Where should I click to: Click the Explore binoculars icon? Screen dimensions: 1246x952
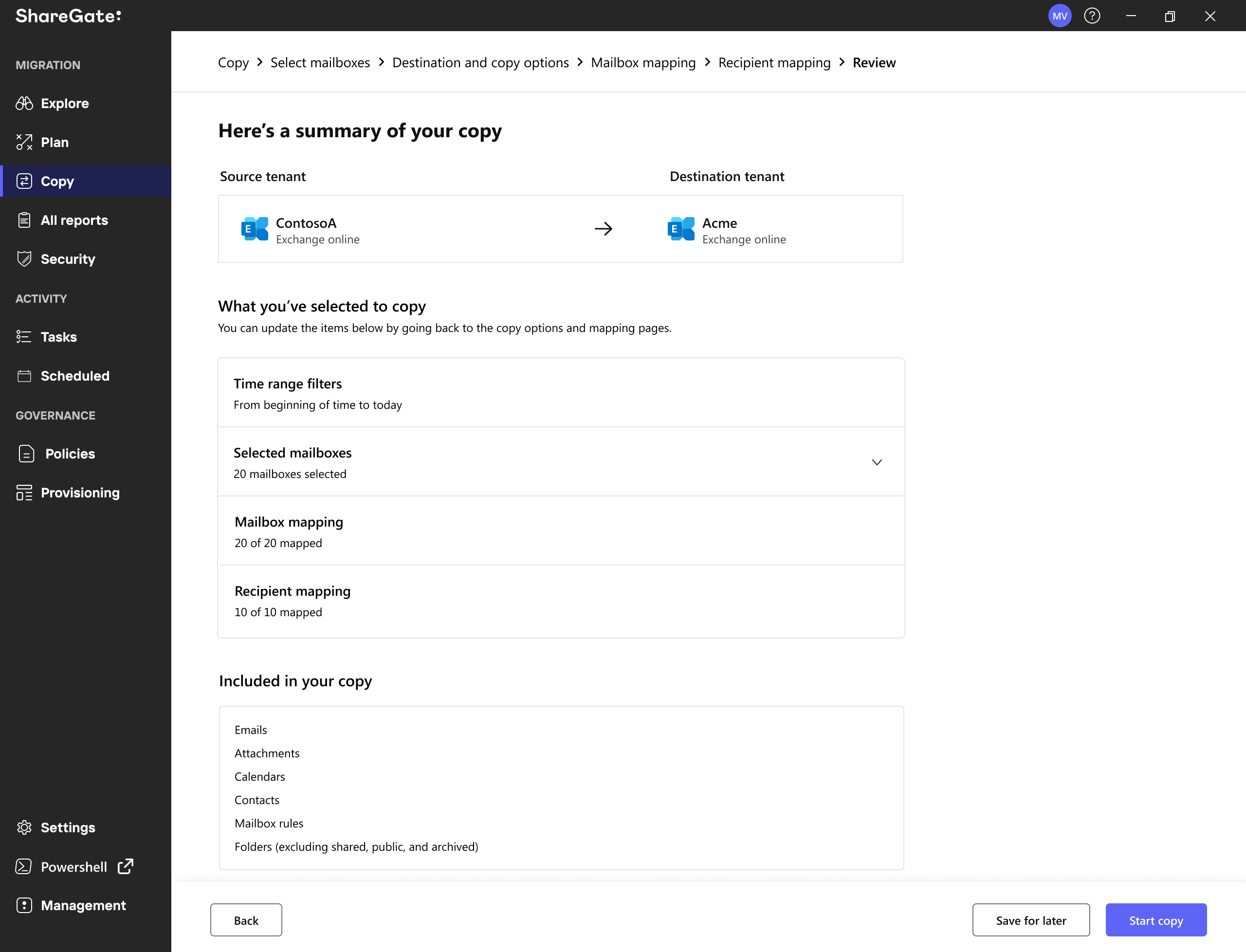(x=24, y=103)
